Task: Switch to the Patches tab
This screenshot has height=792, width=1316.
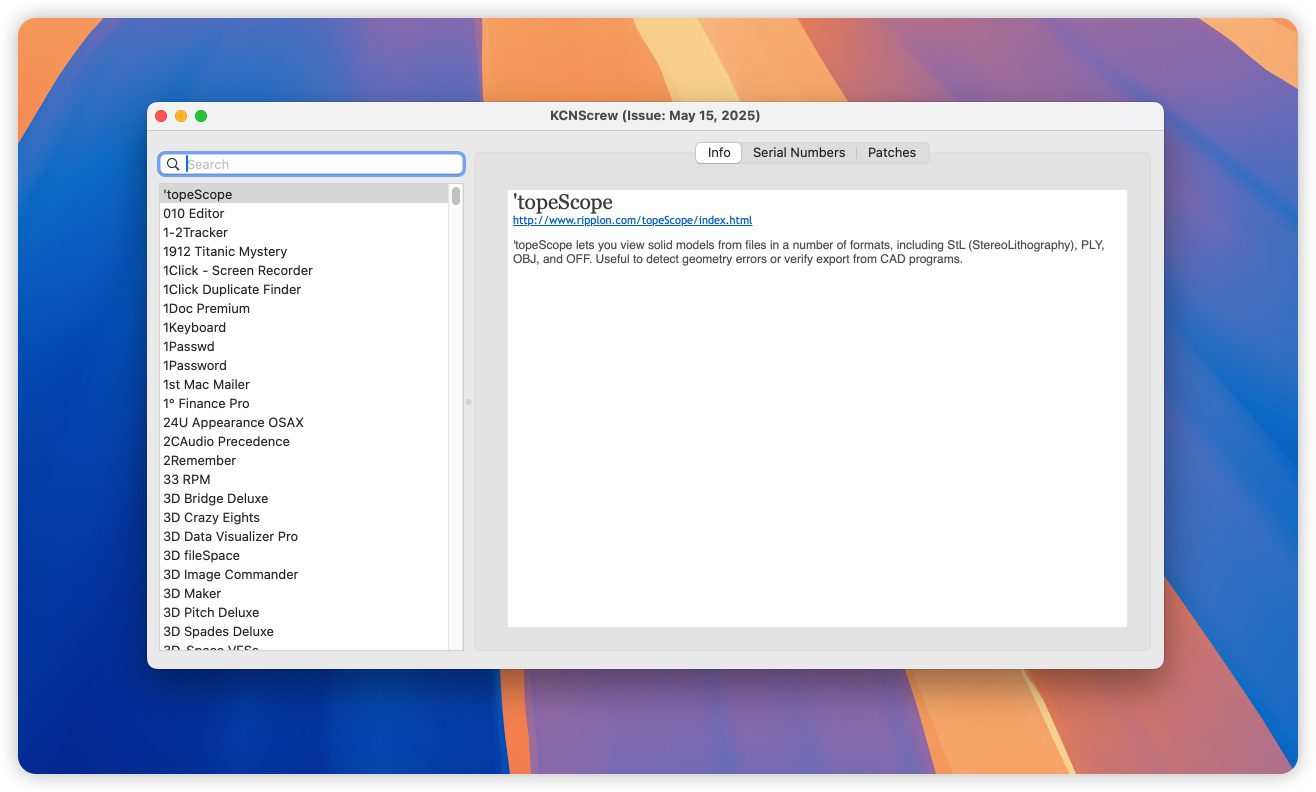Action: click(892, 153)
